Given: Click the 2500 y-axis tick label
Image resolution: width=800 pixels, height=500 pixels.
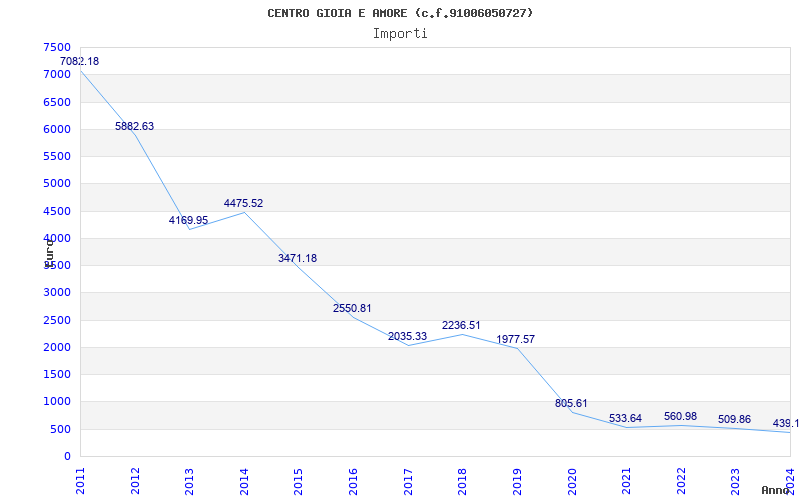Looking at the screenshot, I should (x=55, y=320).
